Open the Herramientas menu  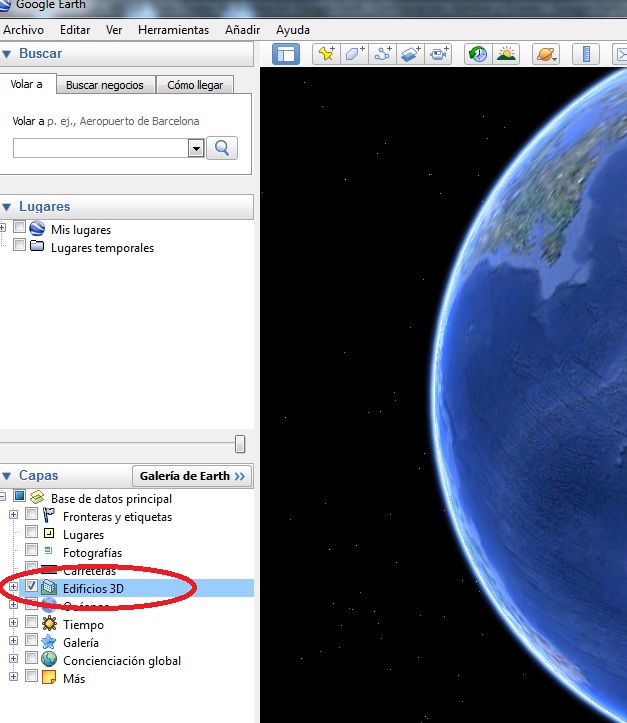pyautogui.click(x=173, y=30)
